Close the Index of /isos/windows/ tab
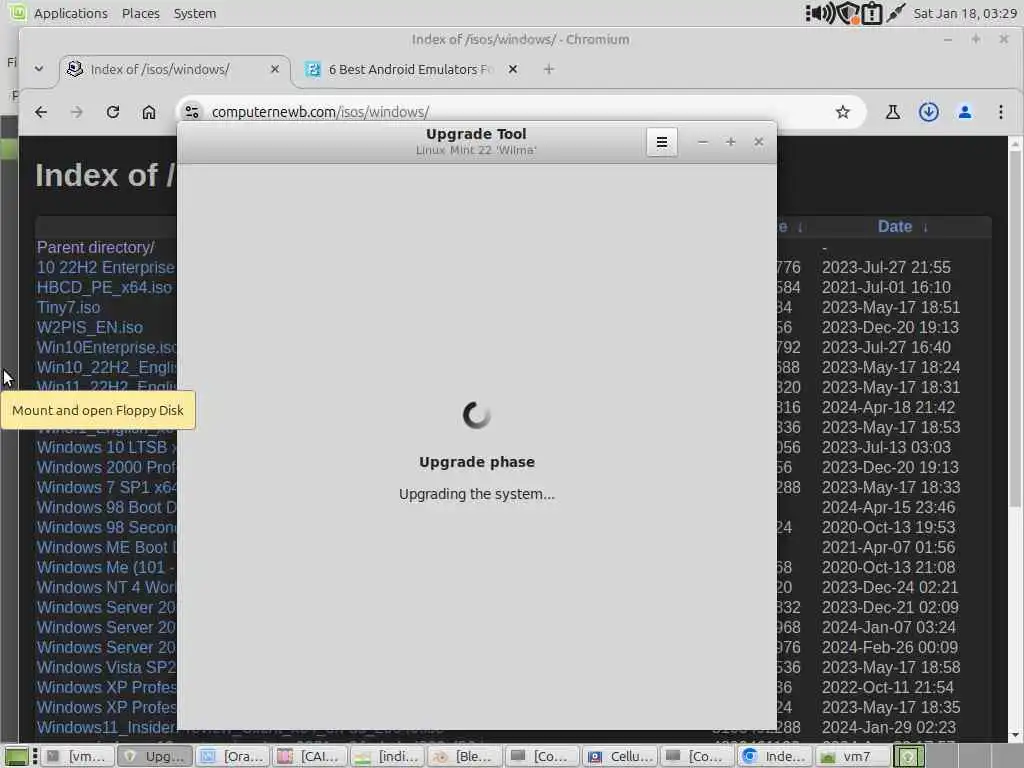The width and height of the screenshot is (1024, 768). pos(275,69)
